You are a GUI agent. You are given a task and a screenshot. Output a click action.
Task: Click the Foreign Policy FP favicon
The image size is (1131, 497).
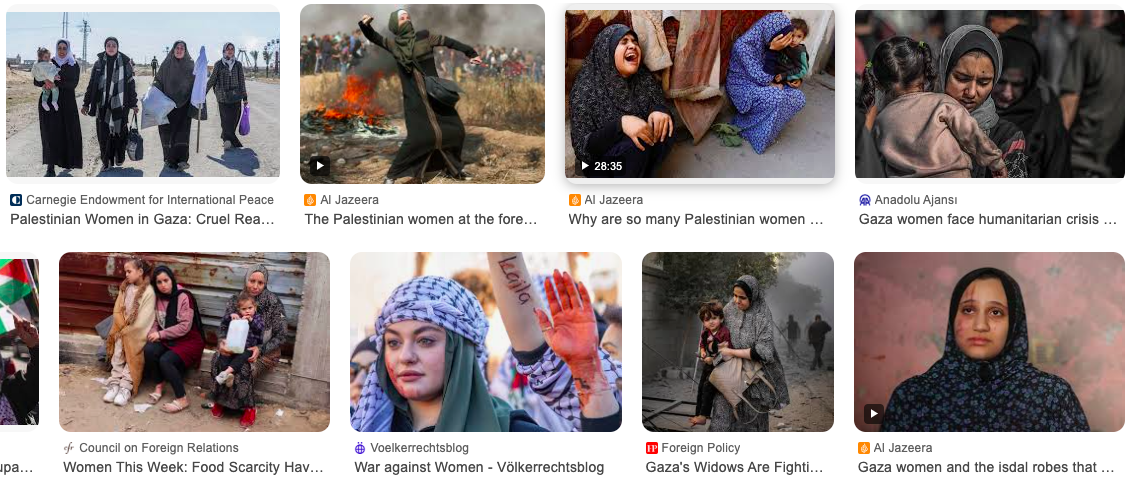[x=651, y=448]
